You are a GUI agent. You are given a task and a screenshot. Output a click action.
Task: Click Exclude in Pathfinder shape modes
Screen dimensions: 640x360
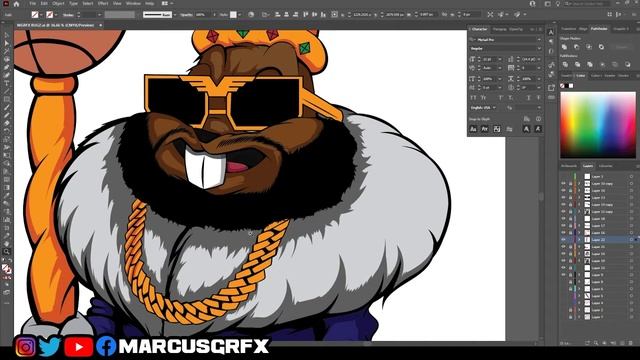(x=601, y=47)
